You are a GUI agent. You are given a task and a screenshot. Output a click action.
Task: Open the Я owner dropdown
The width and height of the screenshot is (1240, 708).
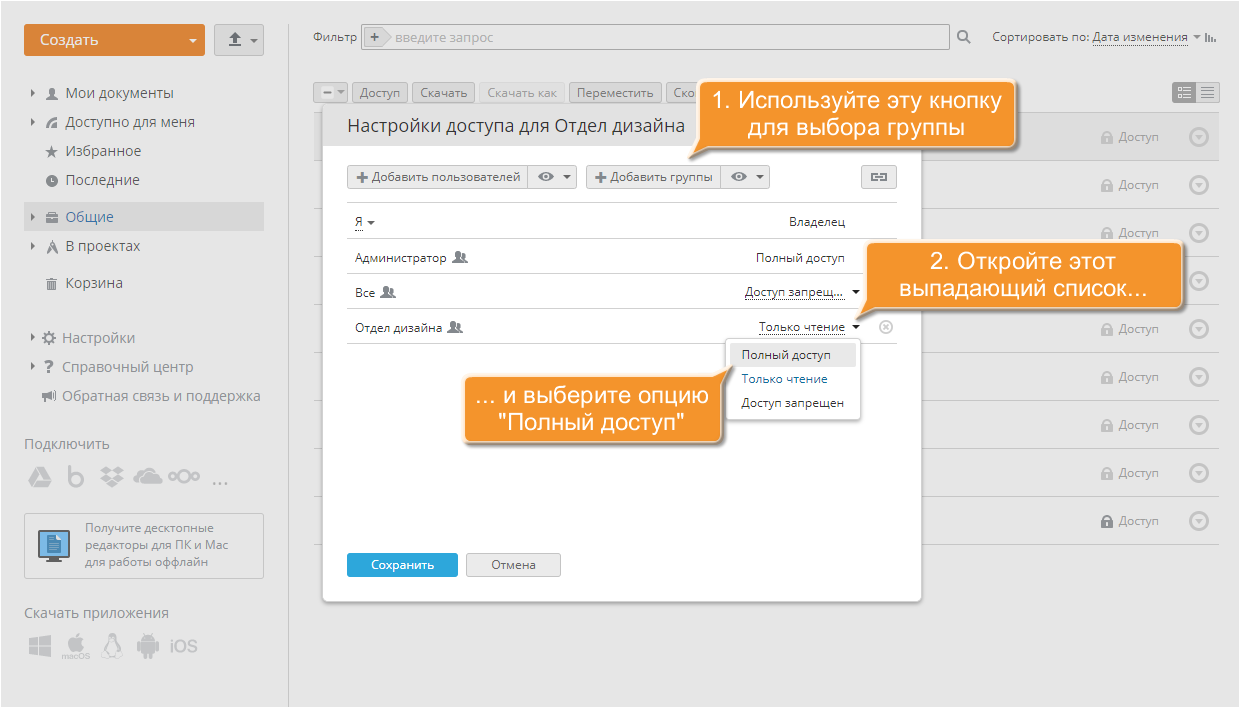point(365,223)
